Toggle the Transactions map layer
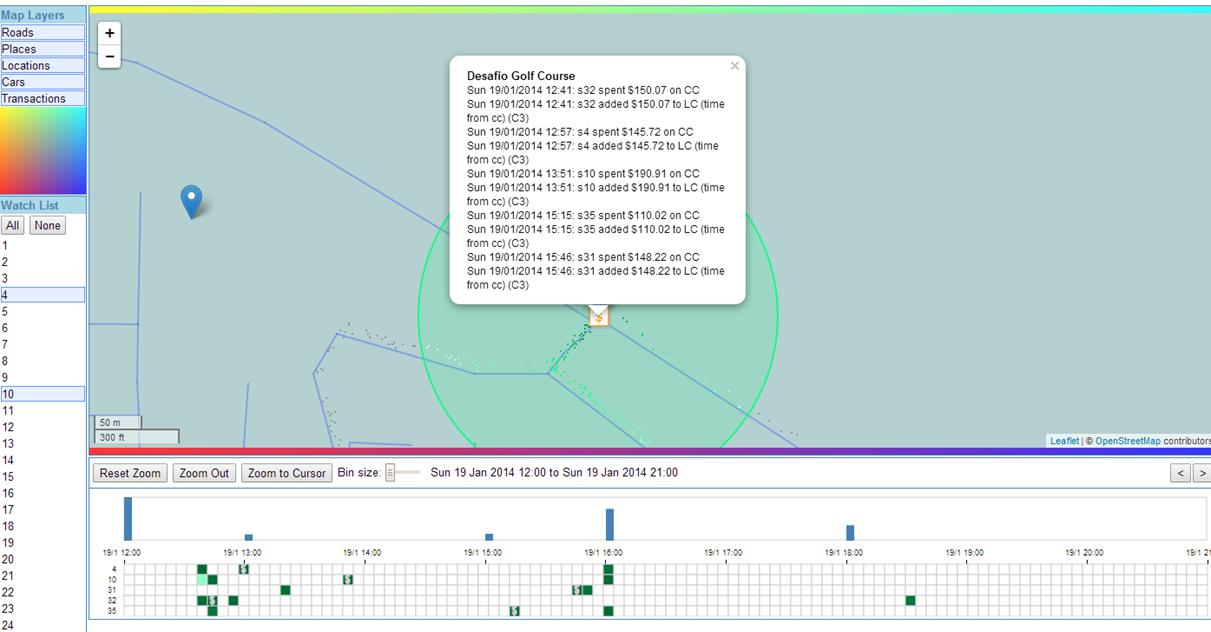1211x632 pixels. [x=42, y=99]
